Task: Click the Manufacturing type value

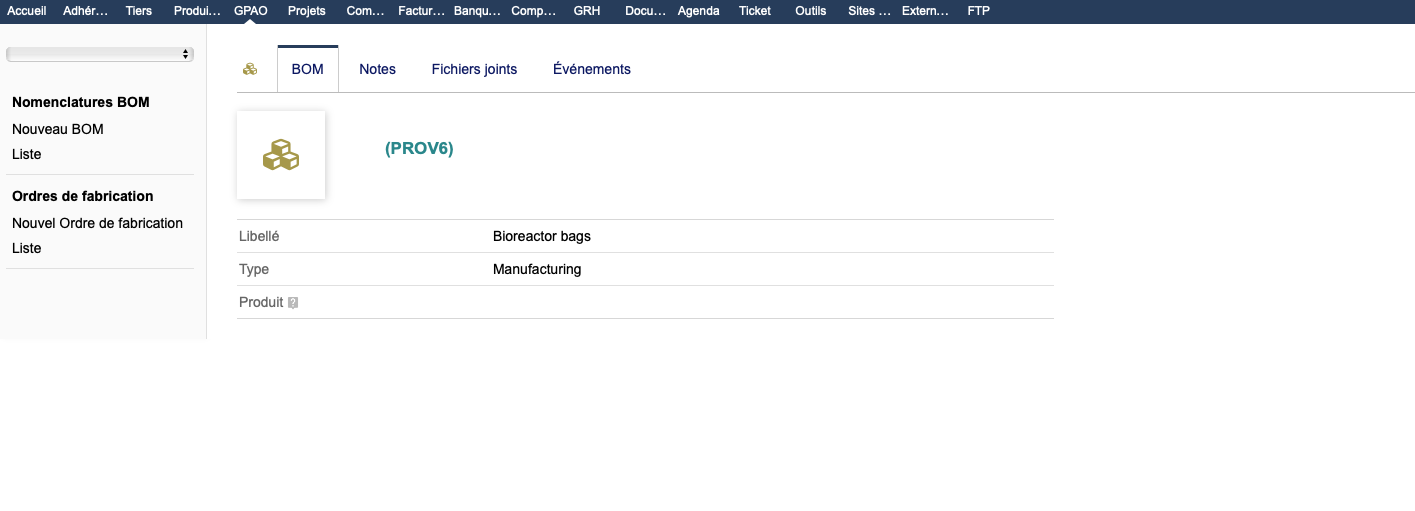Action: (x=537, y=269)
